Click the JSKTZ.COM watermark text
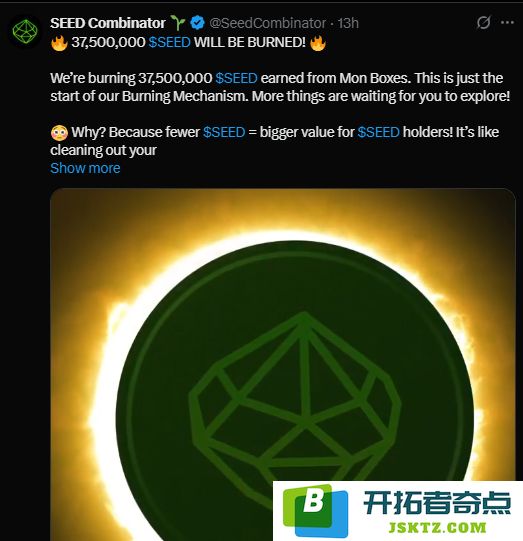523x541 pixels. (x=437, y=528)
